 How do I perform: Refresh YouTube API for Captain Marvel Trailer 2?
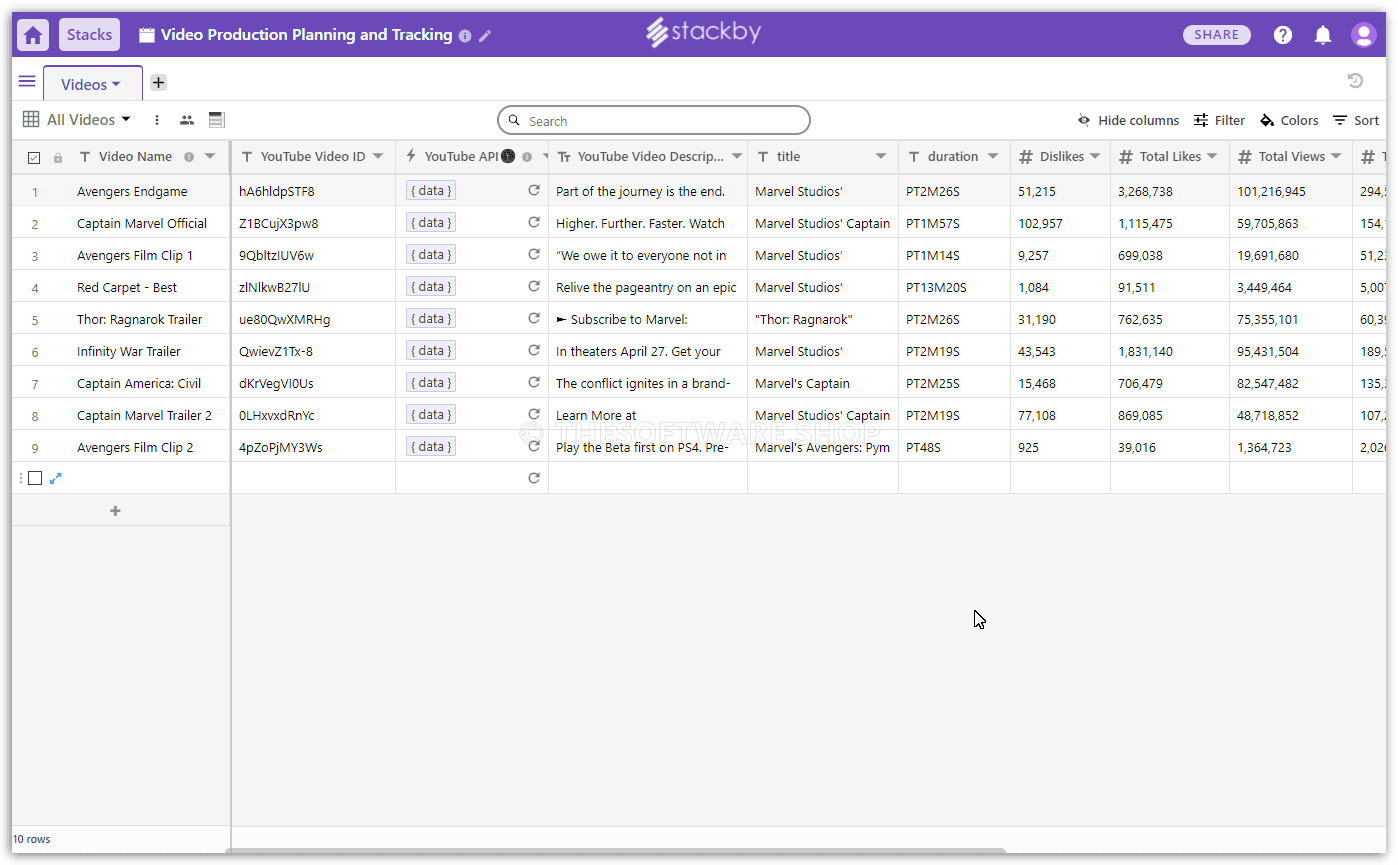click(x=534, y=414)
